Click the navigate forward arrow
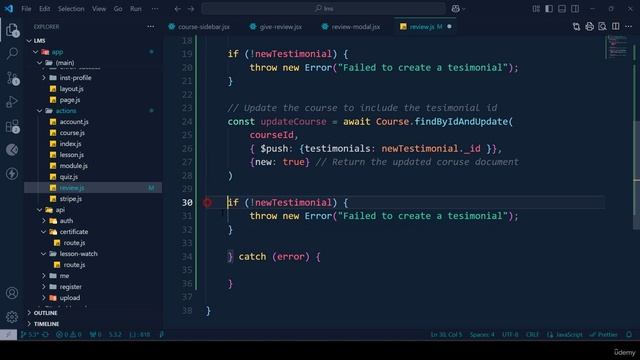The width and height of the screenshot is (640, 360). click(191, 9)
